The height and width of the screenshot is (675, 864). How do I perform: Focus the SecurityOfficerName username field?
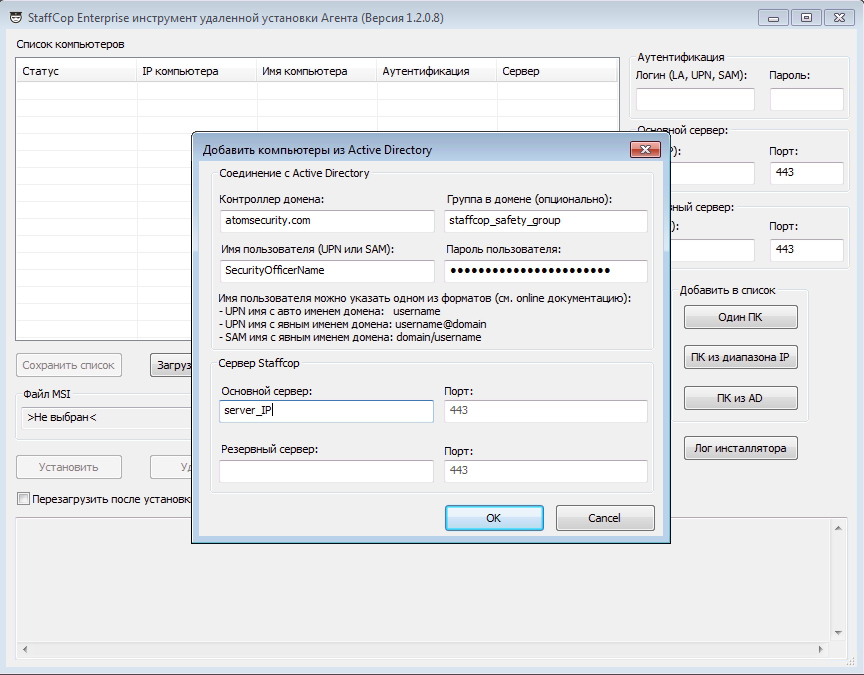pos(326,271)
